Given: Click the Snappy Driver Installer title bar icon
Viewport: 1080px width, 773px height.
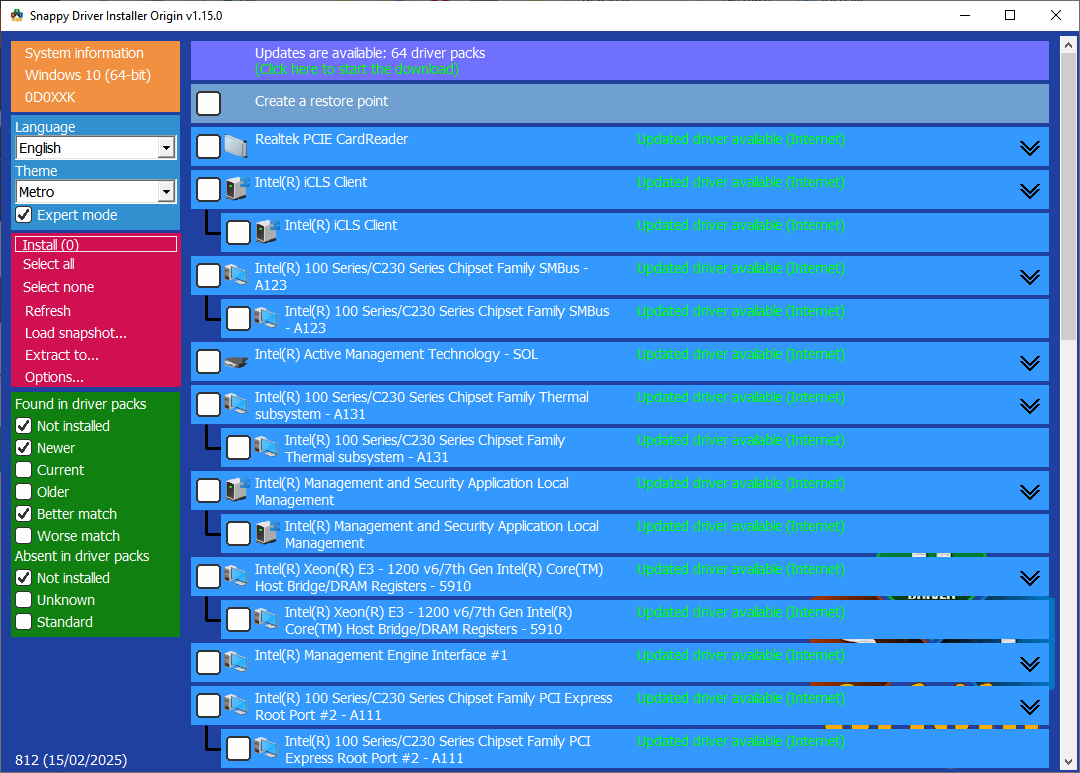Looking at the screenshot, I should (14, 15).
